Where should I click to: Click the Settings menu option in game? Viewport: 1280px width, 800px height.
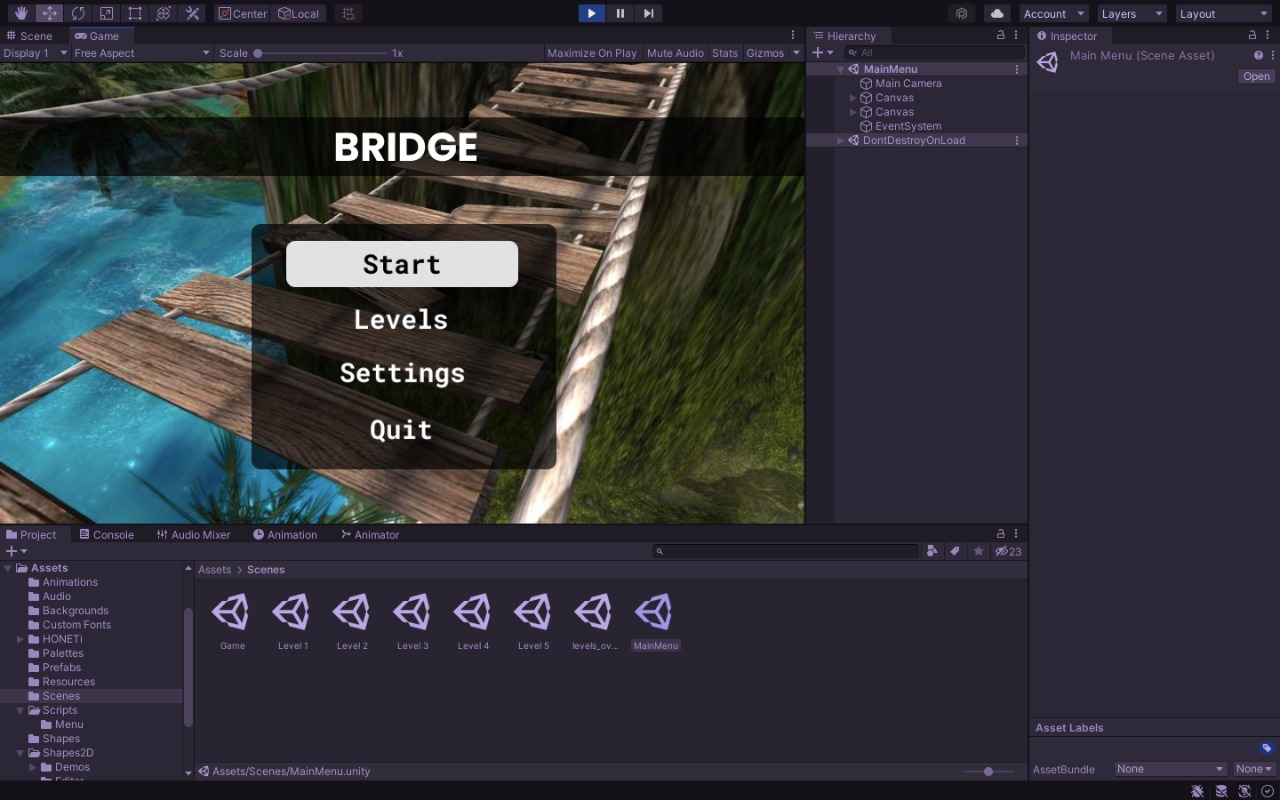402,373
